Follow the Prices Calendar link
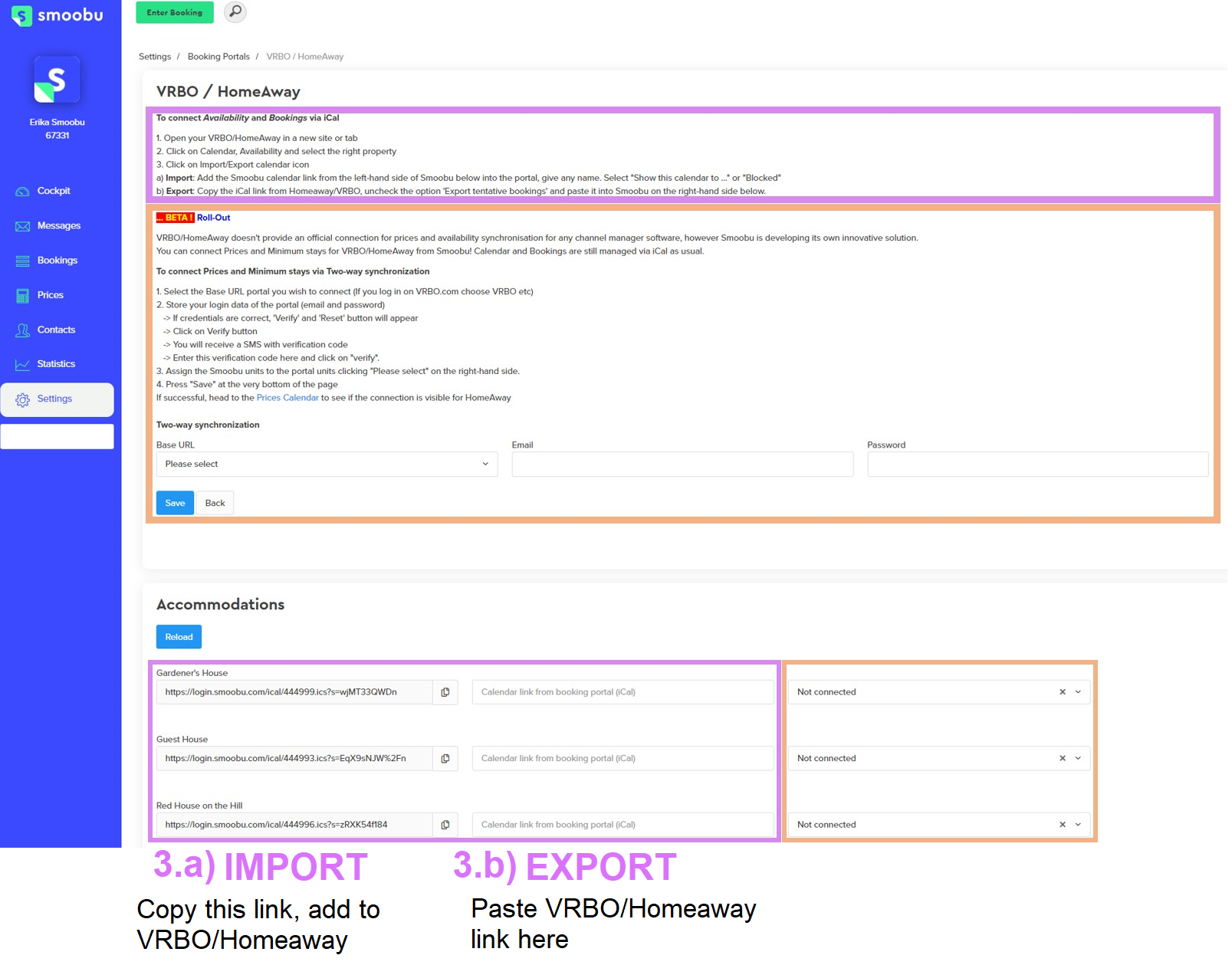 pyautogui.click(x=287, y=398)
